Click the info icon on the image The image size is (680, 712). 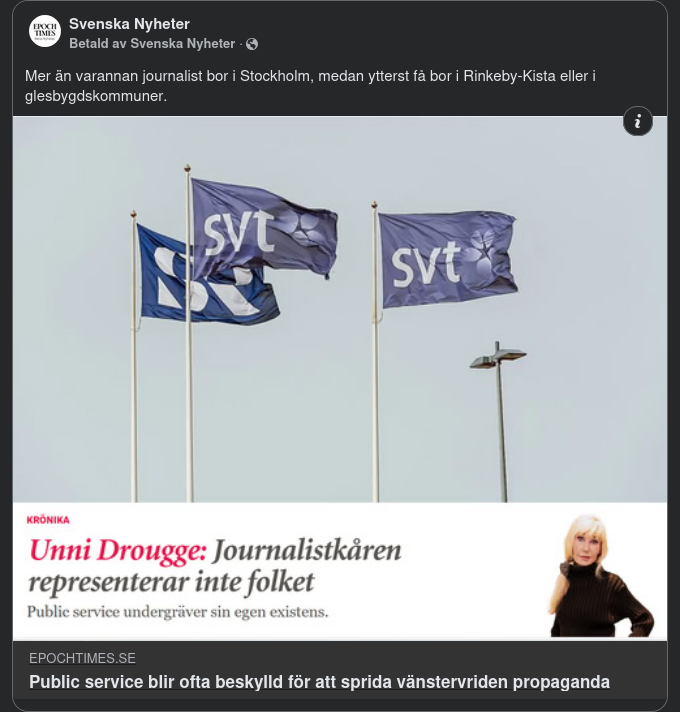(637, 121)
